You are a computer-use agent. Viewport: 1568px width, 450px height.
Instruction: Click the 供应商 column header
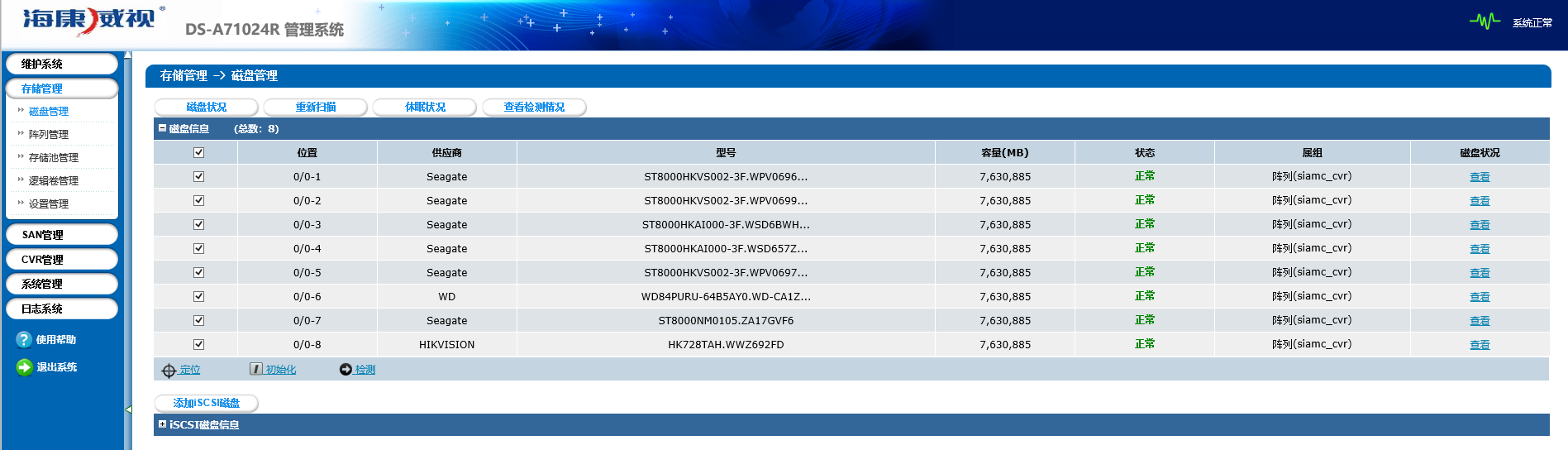(x=446, y=152)
